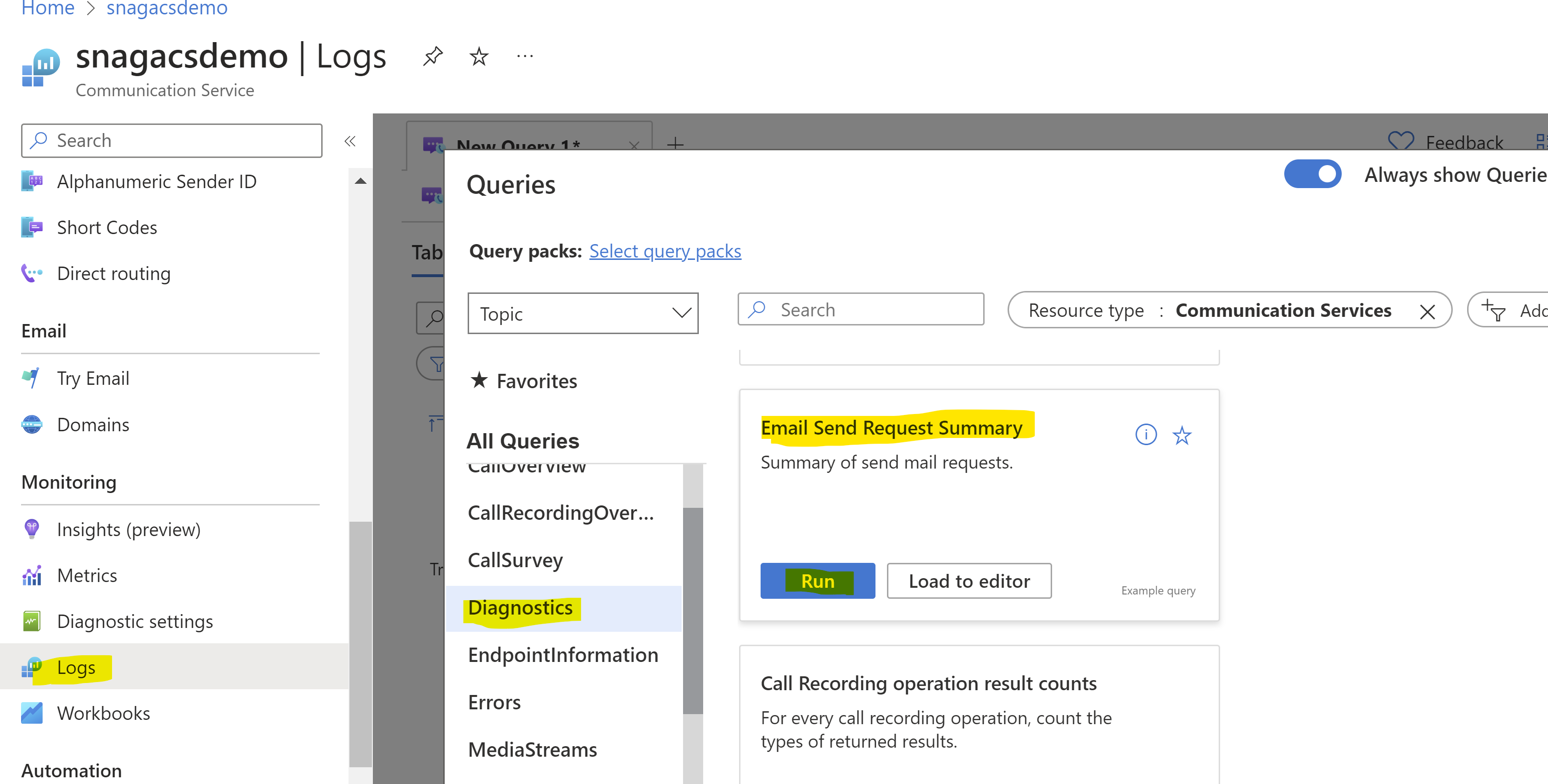Click the Select query packs link
The height and width of the screenshot is (784, 1548).
point(665,251)
